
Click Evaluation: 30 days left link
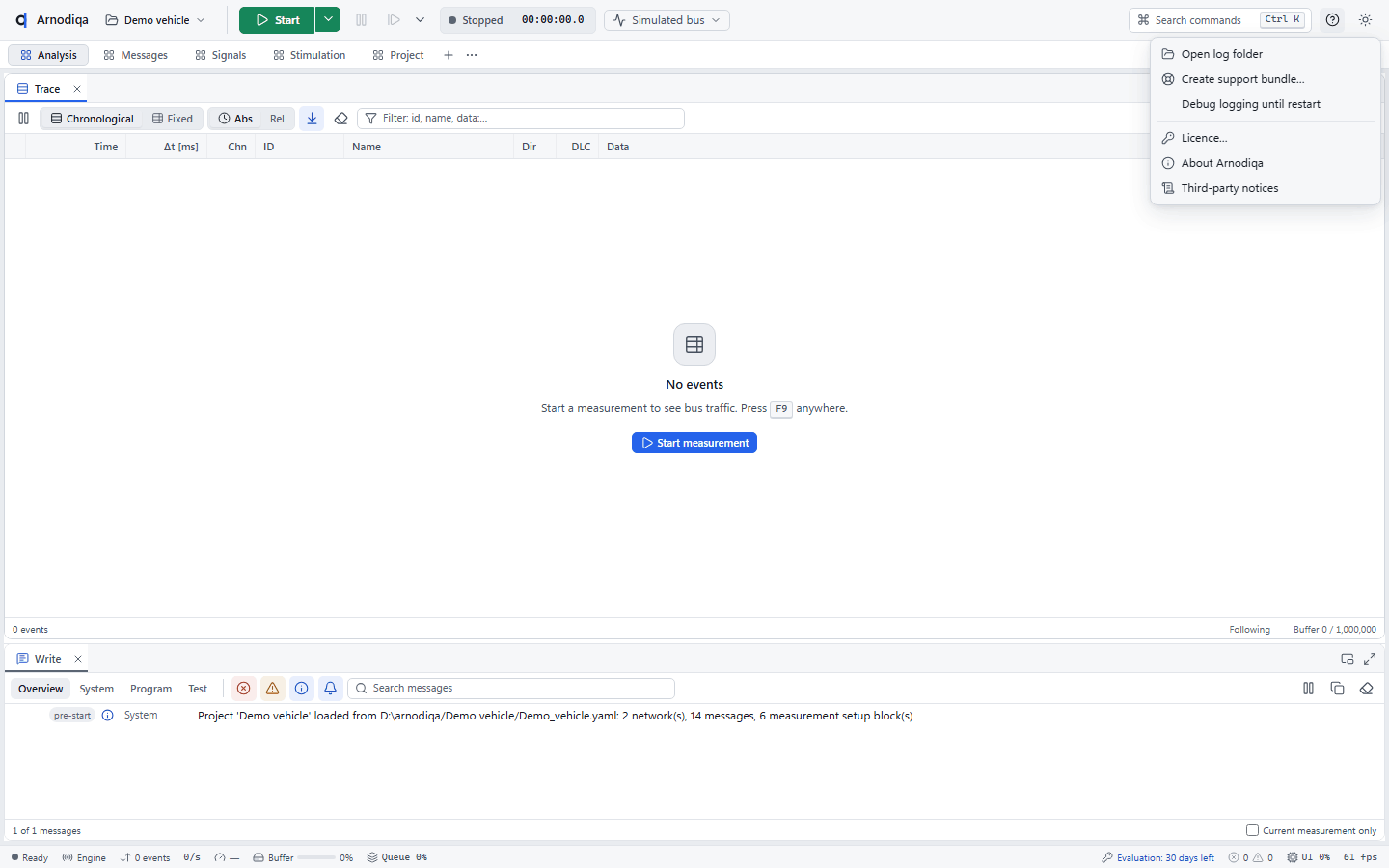1158,857
